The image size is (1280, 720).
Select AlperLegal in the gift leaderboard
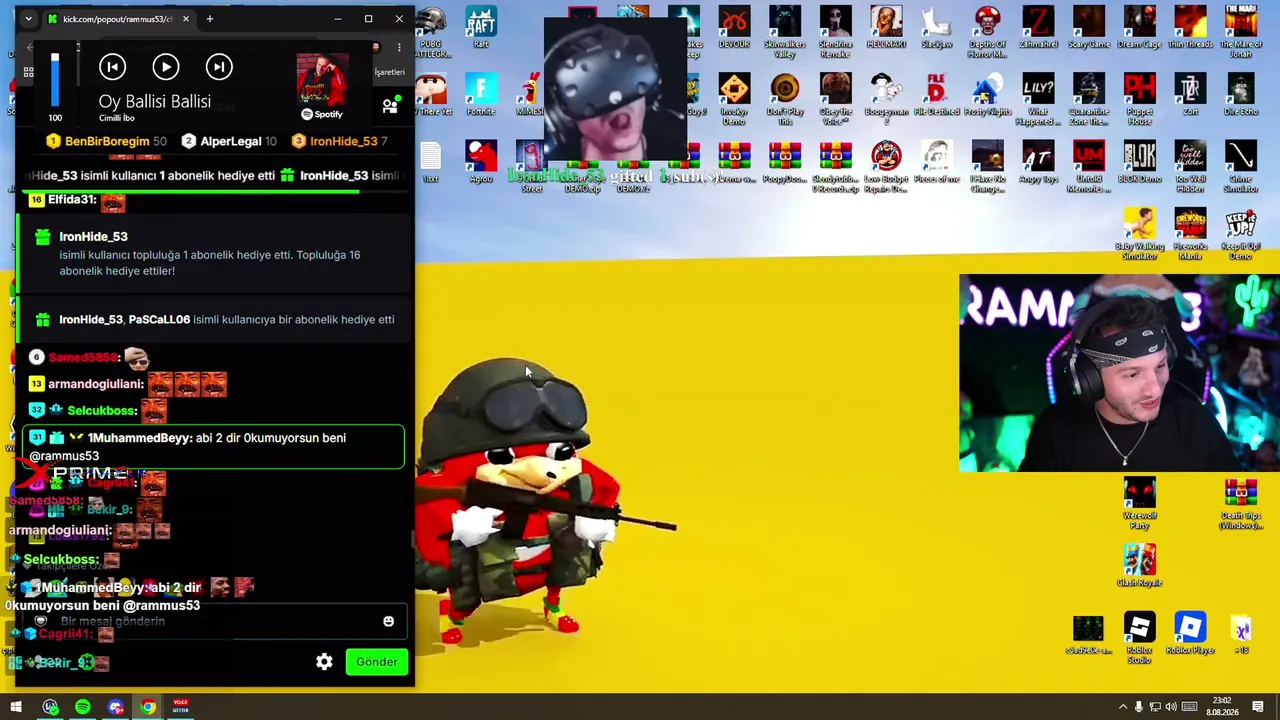230,141
